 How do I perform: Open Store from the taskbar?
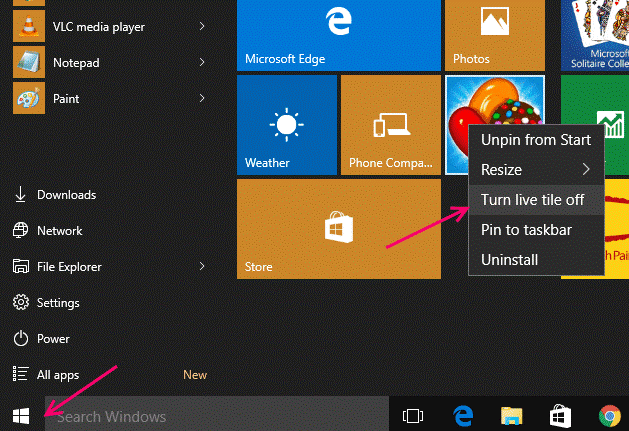[x=560, y=416]
